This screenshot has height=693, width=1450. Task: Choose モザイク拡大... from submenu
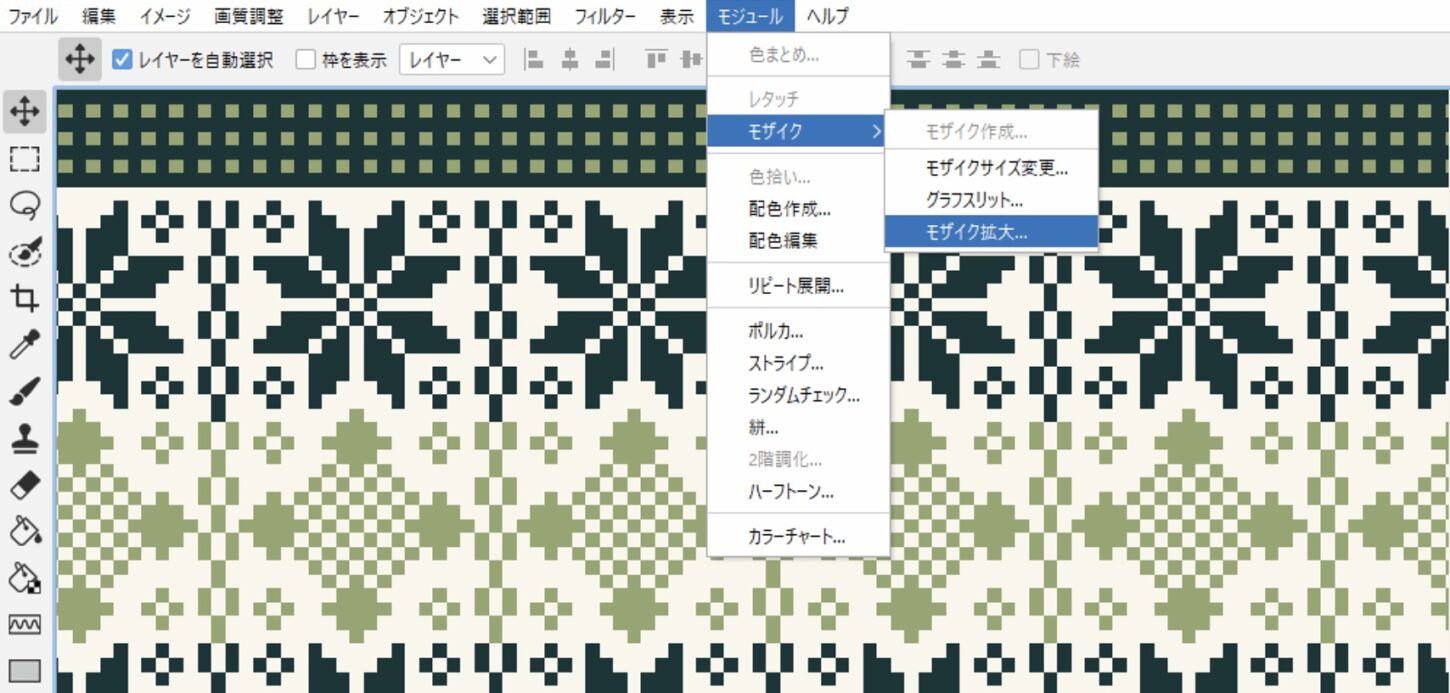pos(991,232)
